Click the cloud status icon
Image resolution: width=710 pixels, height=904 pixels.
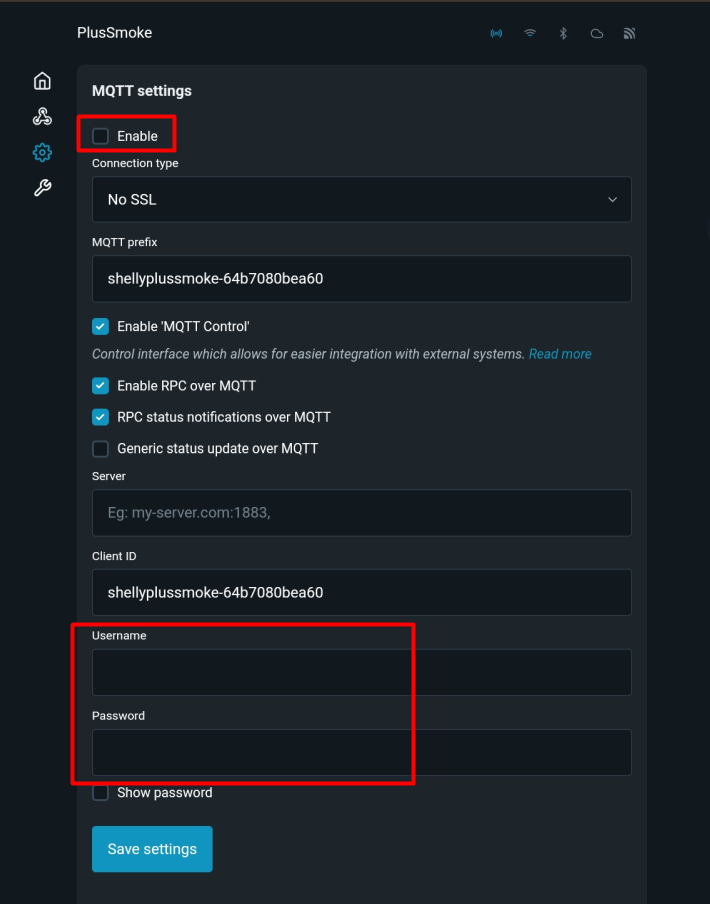(597, 33)
